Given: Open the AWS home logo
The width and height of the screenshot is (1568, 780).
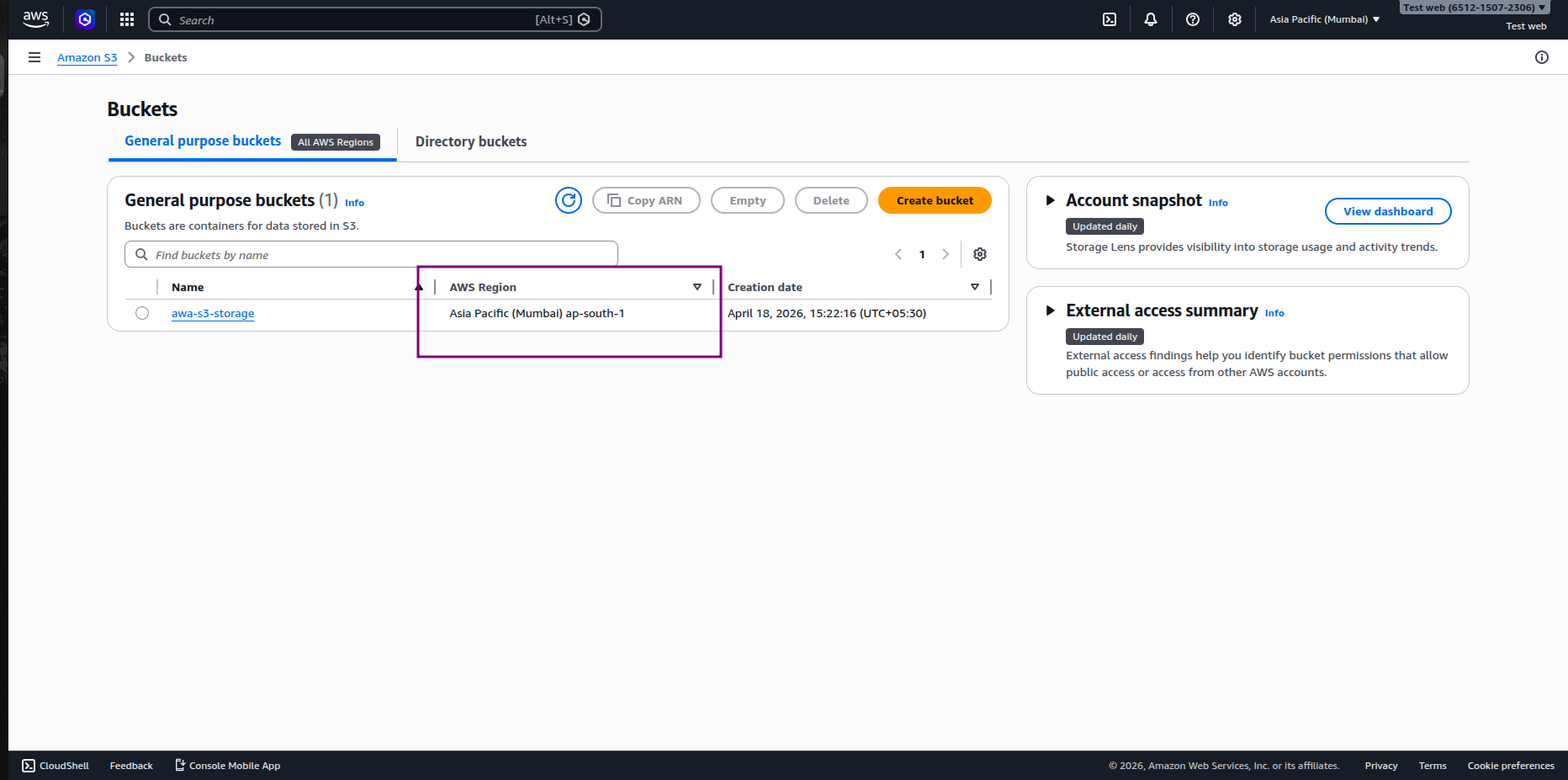Looking at the screenshot, I should click(35, 19).
